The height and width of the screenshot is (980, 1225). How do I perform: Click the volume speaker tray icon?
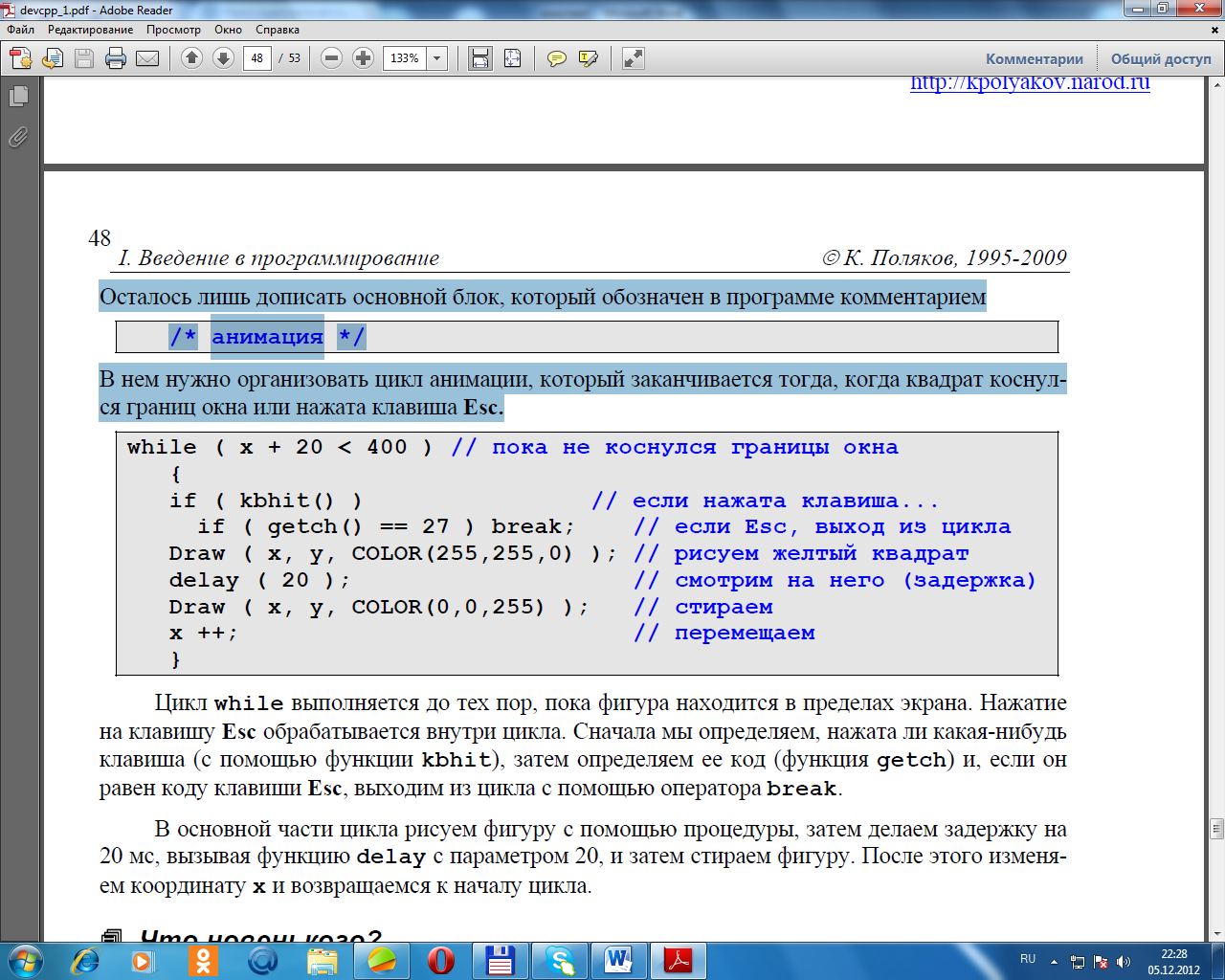pos(1124,962)
